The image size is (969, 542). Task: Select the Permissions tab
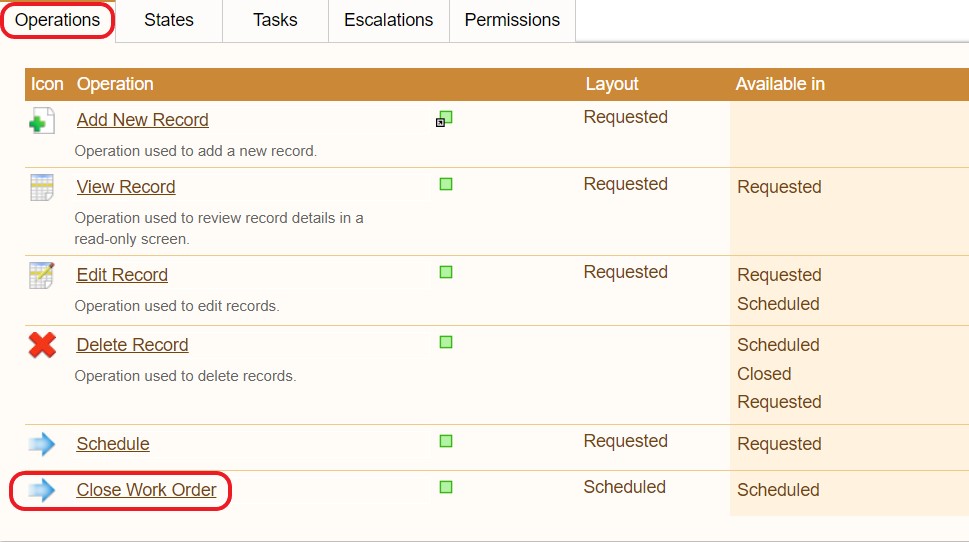[512, 20]
